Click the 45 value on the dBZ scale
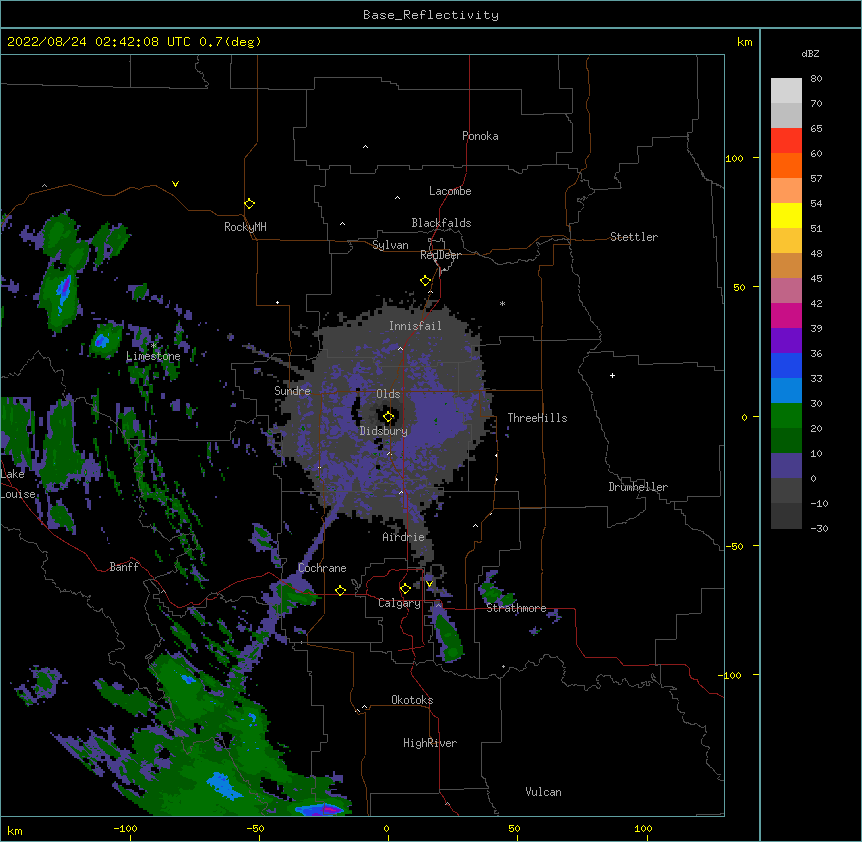Viewport: 862px width, 842px height. click(x=816, y=279)
